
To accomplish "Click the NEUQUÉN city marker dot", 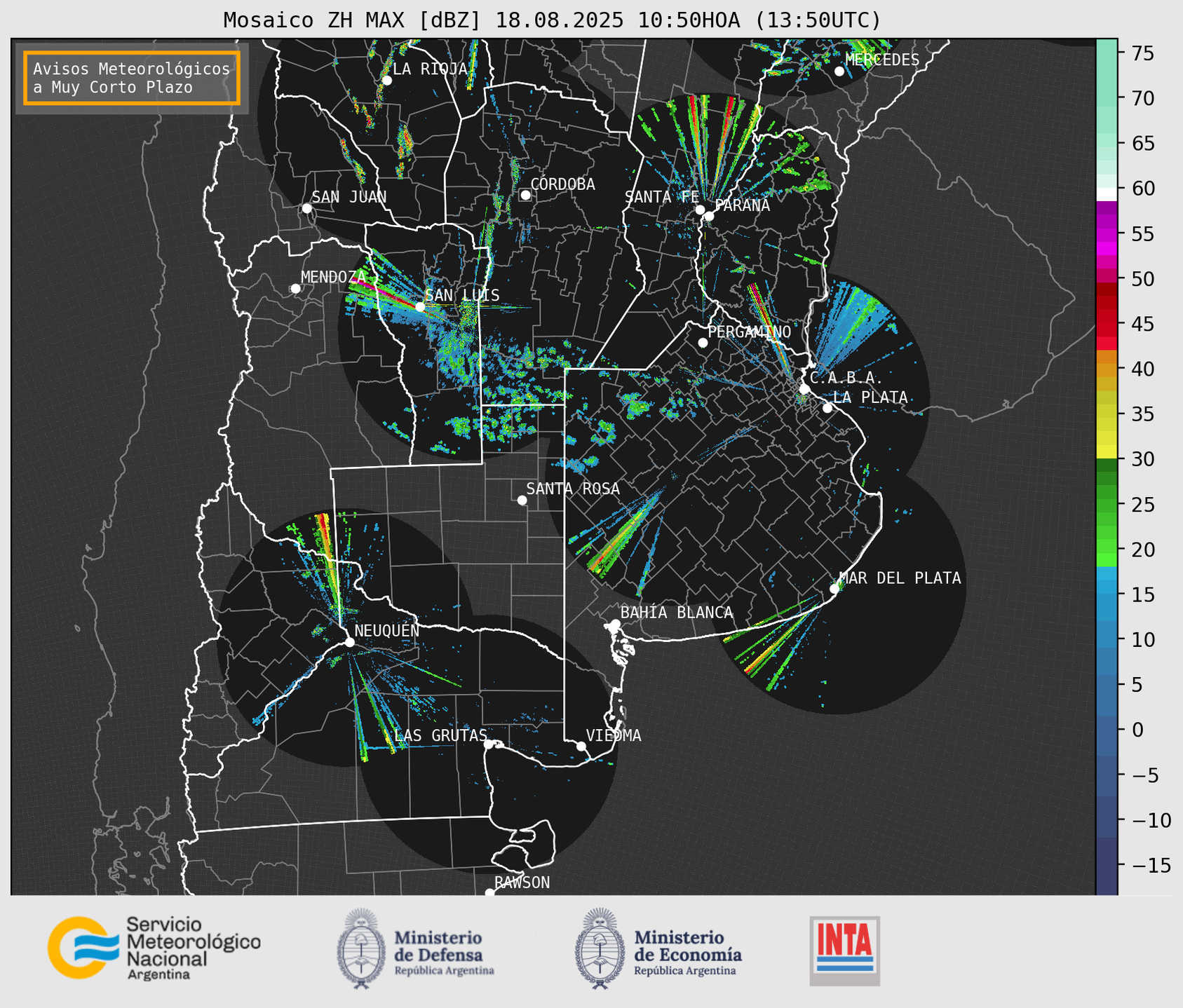I will pyautogui.click(x=350, y=642).
